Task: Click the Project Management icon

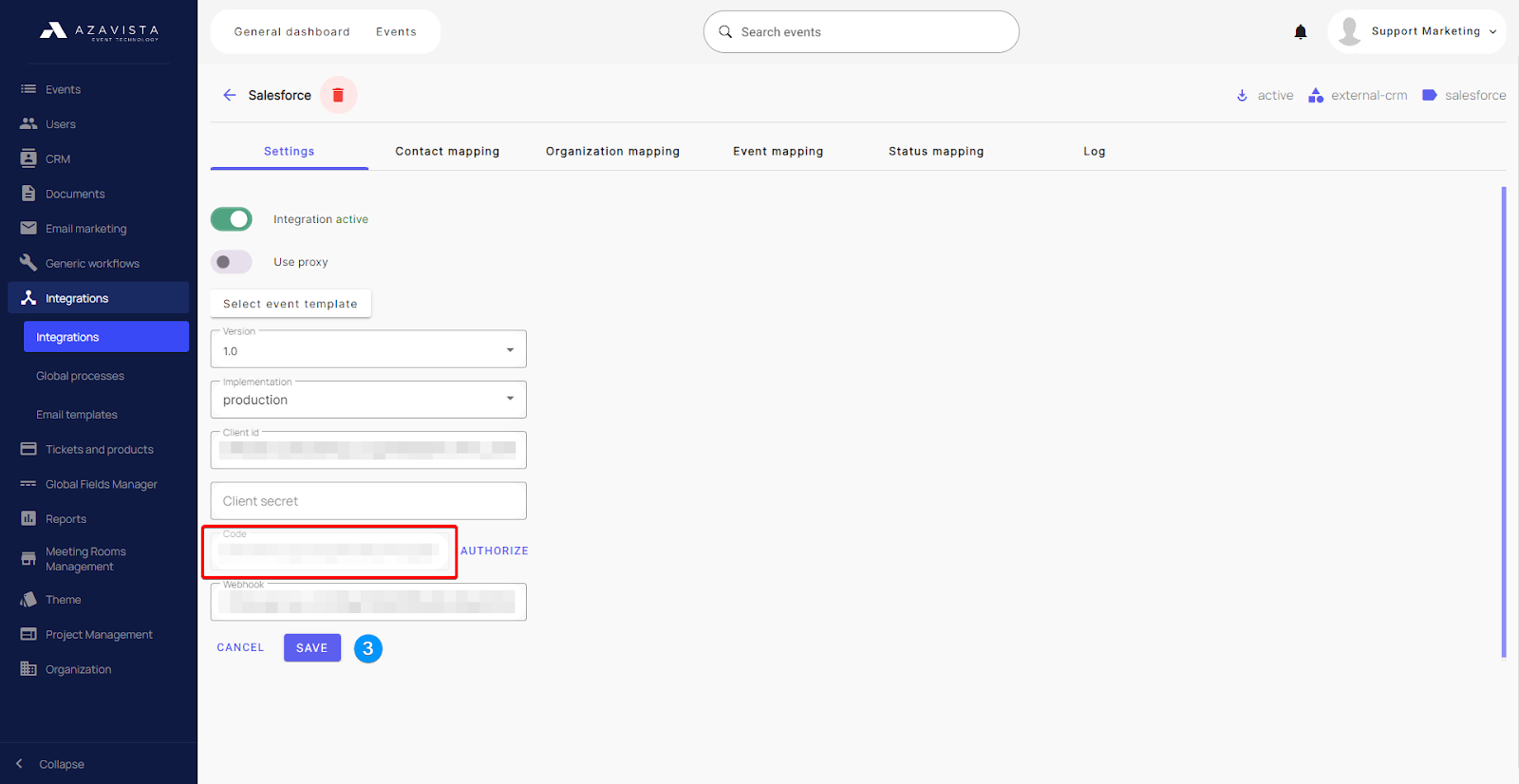Action: (x=28, y=634)
